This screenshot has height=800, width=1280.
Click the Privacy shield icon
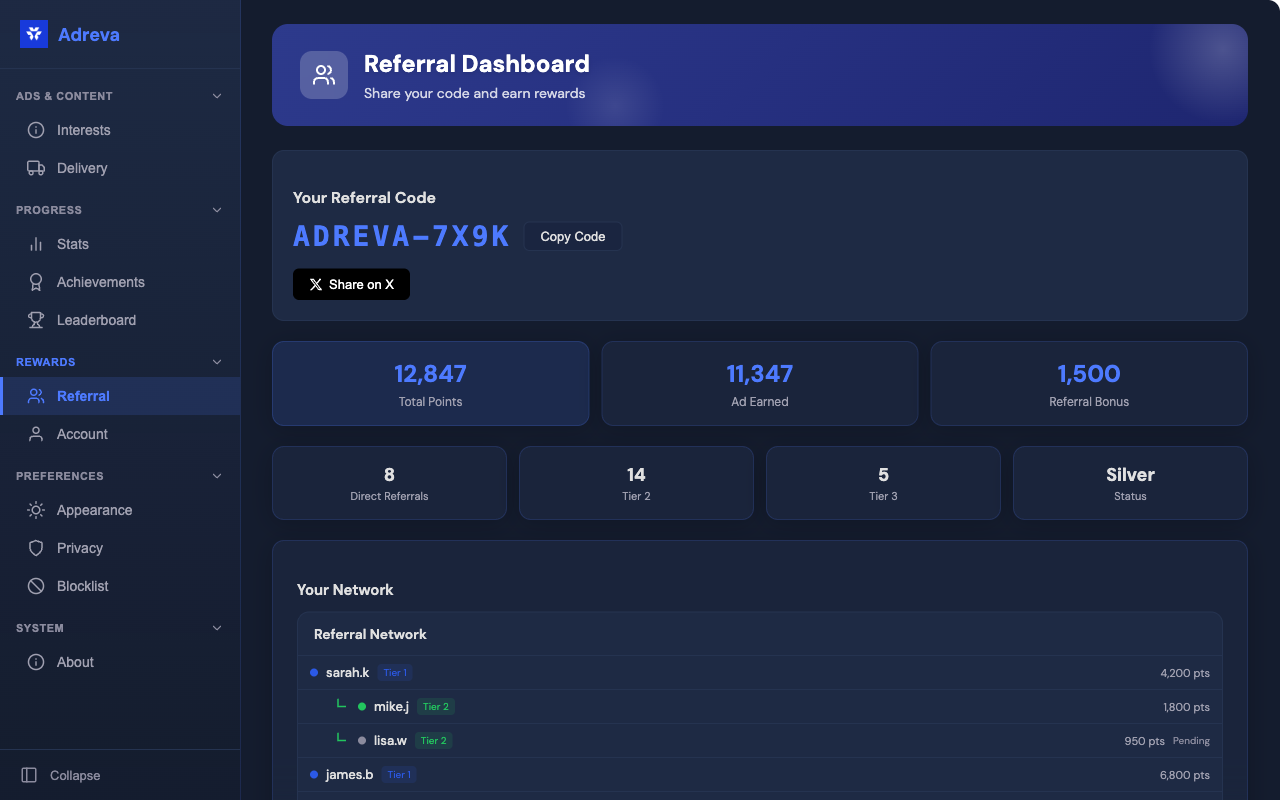[x=36, y=548]
